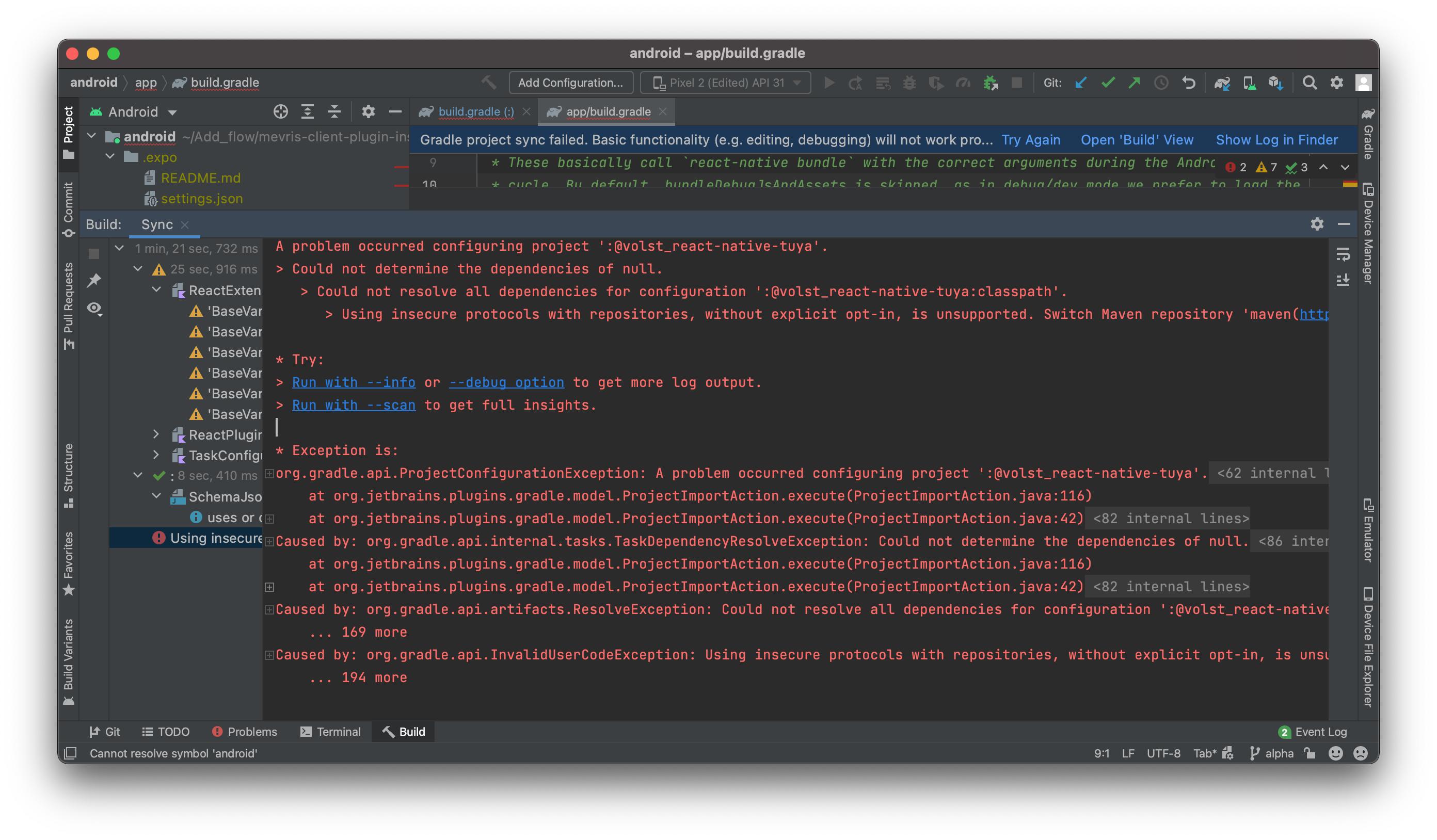The height and width of the screenshot is (840, 1437).
Task: Toggle scroll to end in build output
Action: click(x=1343, y=280)
